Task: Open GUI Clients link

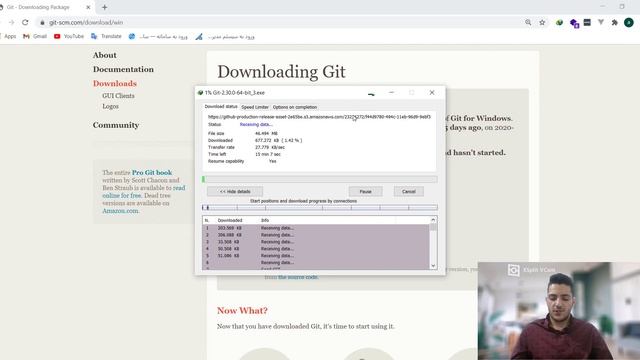Action: [x=118, y=96]
